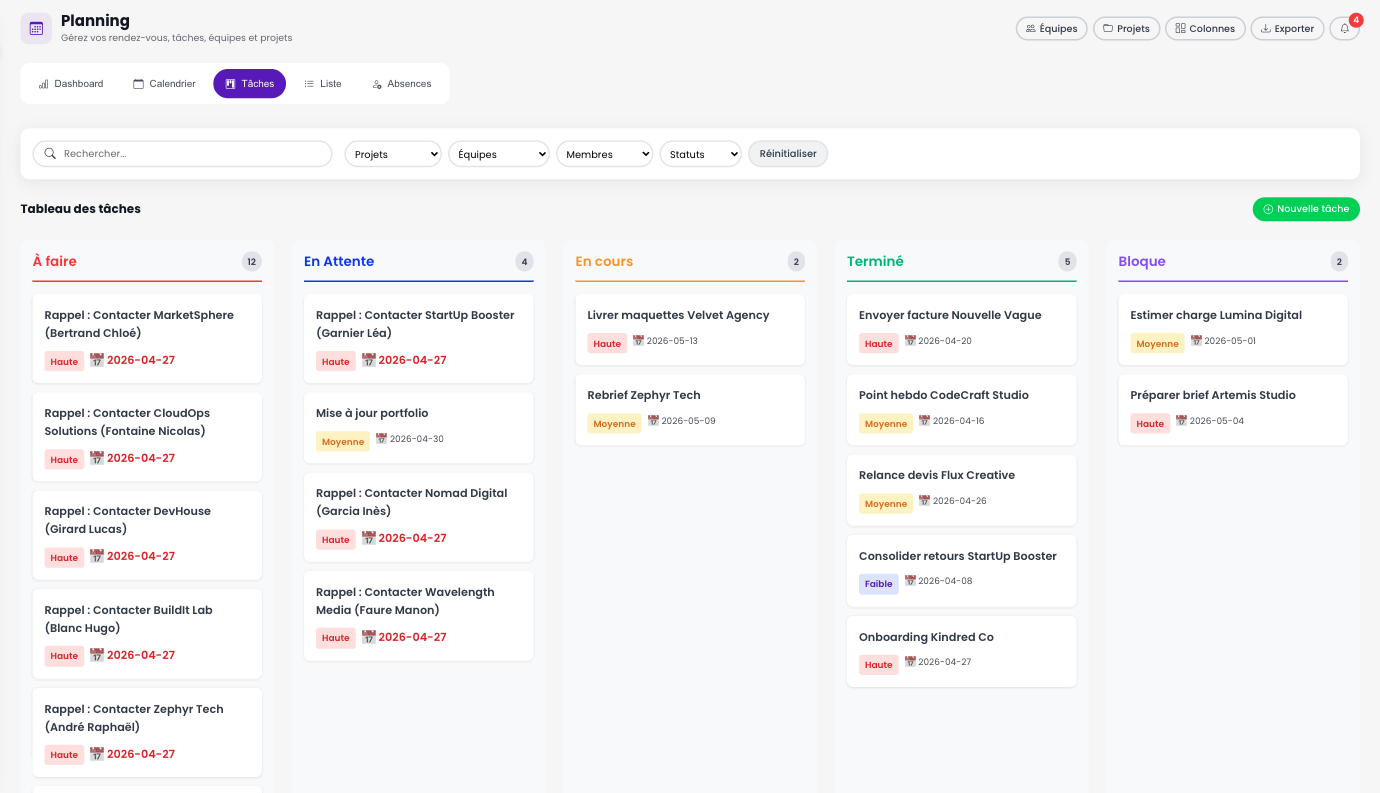This screenshot has height=793, width=1380.
Task: Click the Faible tag on Consolider retours StartUp Booster
Action: (879, 584)
